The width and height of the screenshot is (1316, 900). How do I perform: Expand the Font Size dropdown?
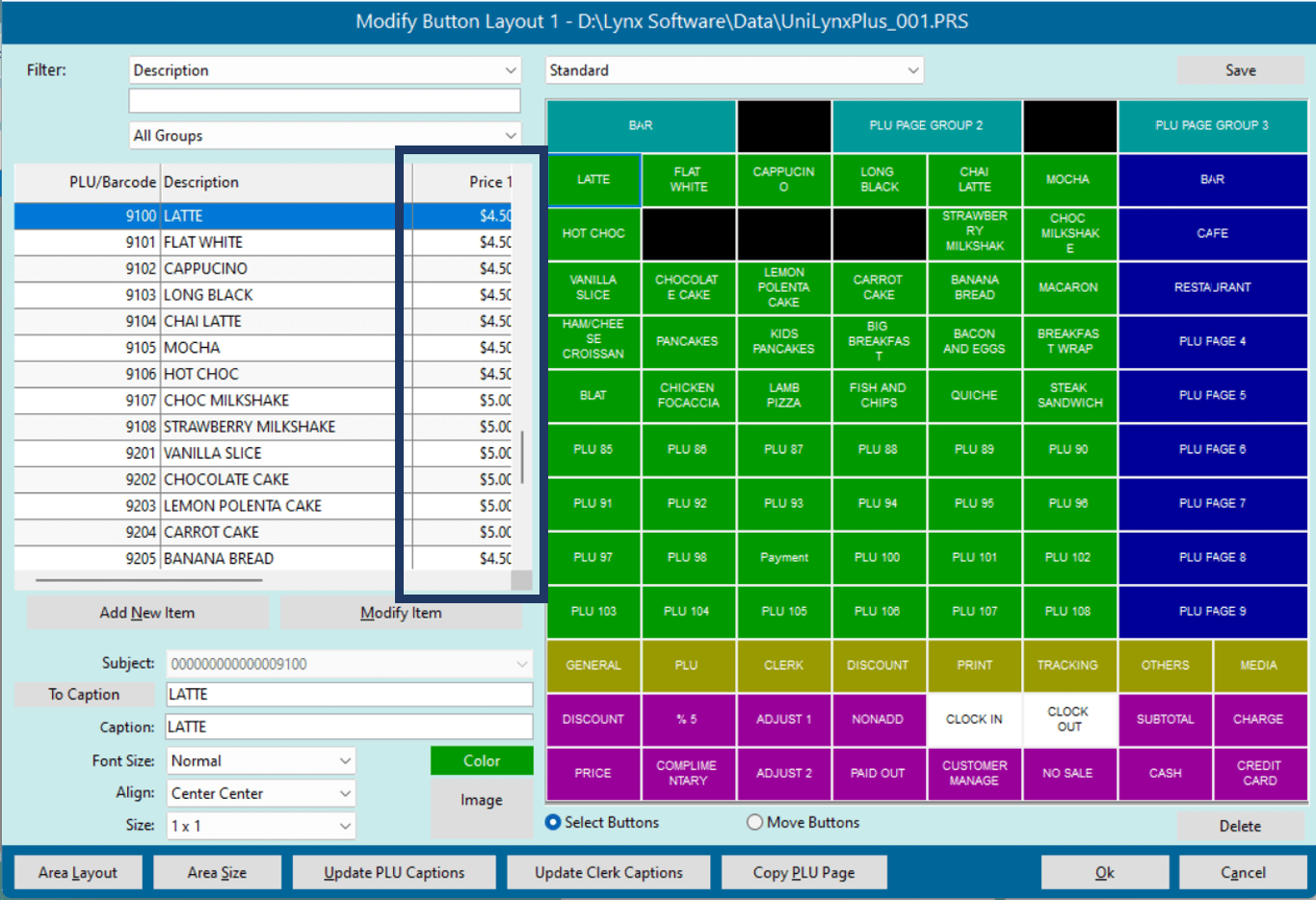click(x=260, y=760)
